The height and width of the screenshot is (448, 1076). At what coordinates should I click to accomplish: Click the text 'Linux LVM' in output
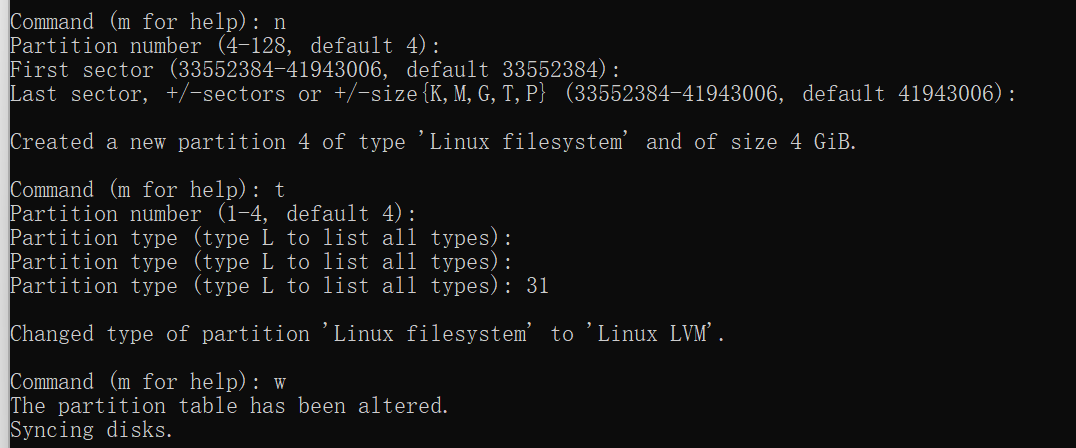pyautogui.click(x=652, y=334)
